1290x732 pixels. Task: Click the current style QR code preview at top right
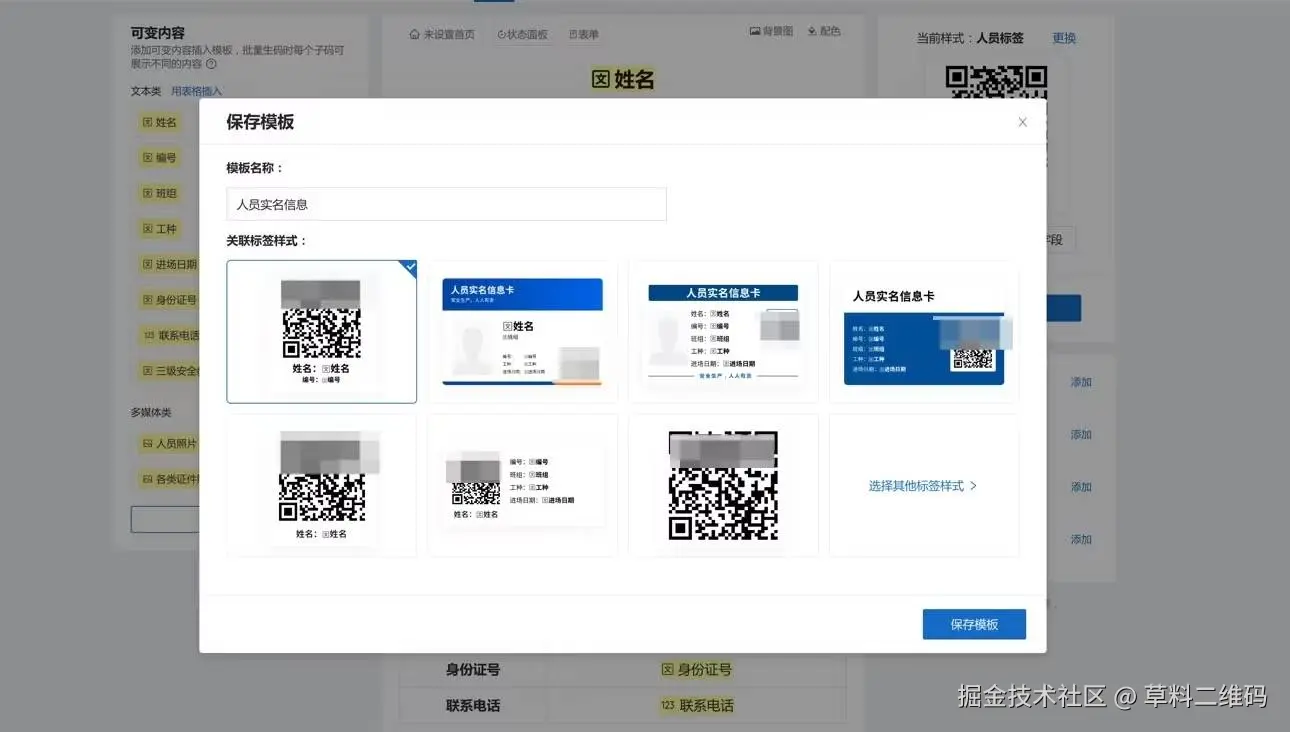(996, 82)
